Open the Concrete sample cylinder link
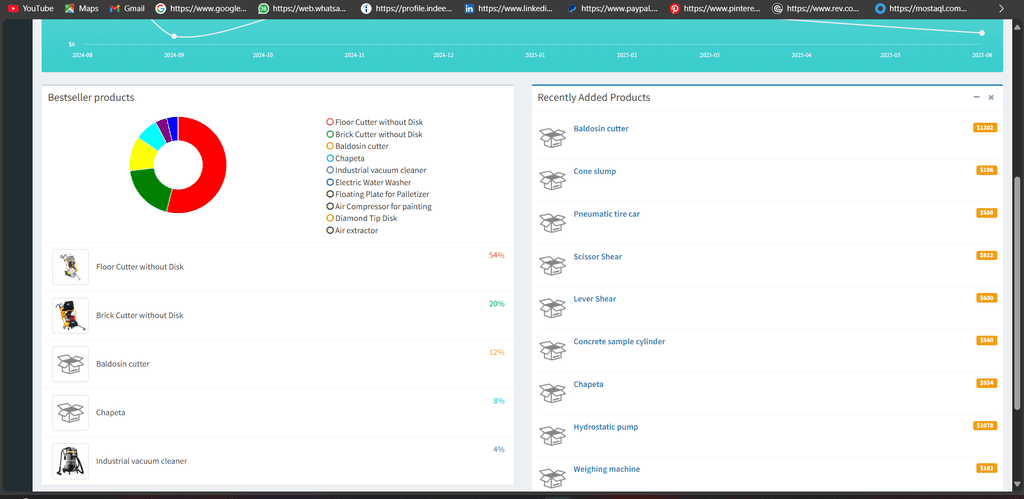 point(619,342)
